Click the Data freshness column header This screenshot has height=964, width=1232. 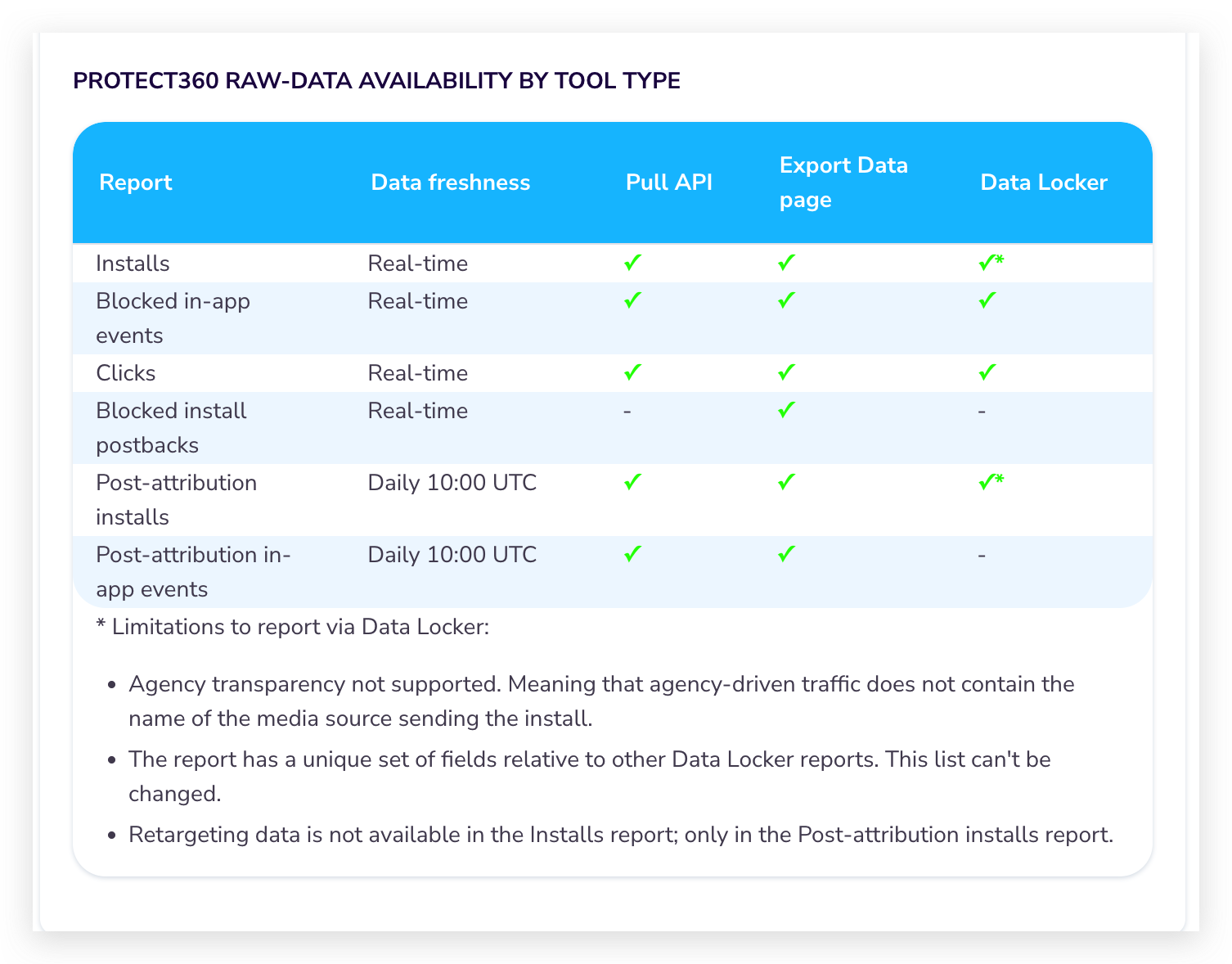click(x=450, y=182)
